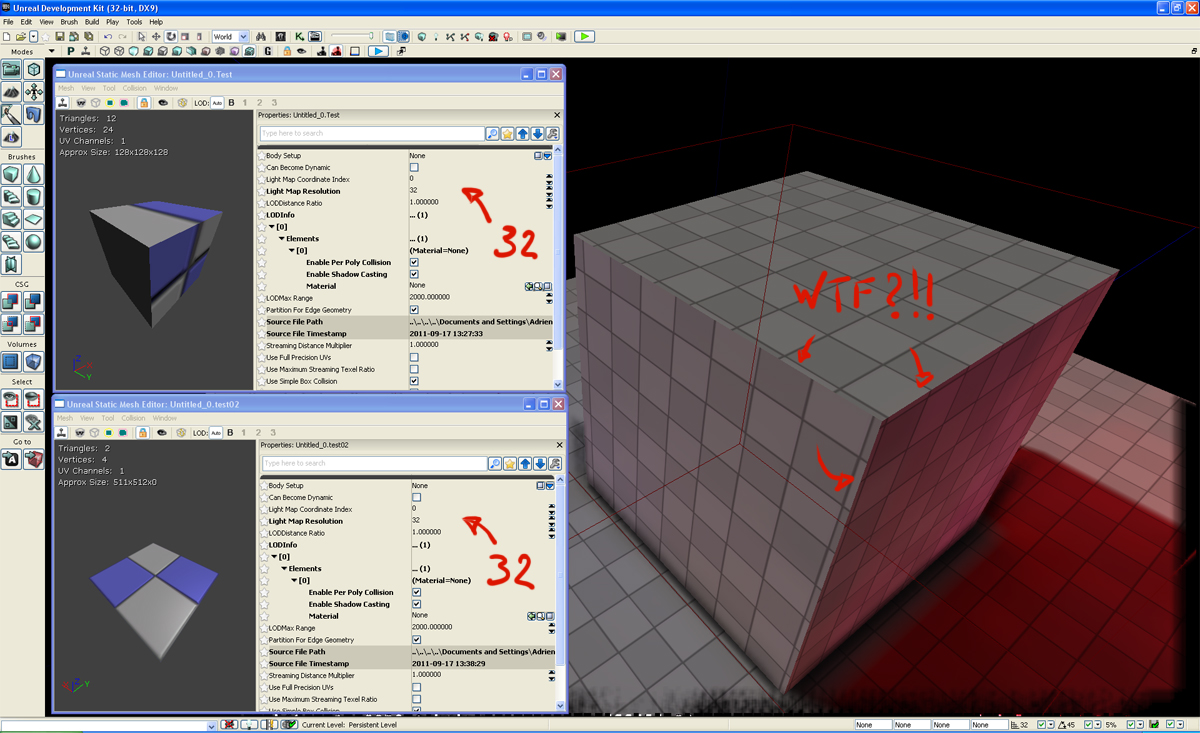Click the CSG Add button
Image resolution: width=1200 pixels, height=733 pixels.
(11, 300)
